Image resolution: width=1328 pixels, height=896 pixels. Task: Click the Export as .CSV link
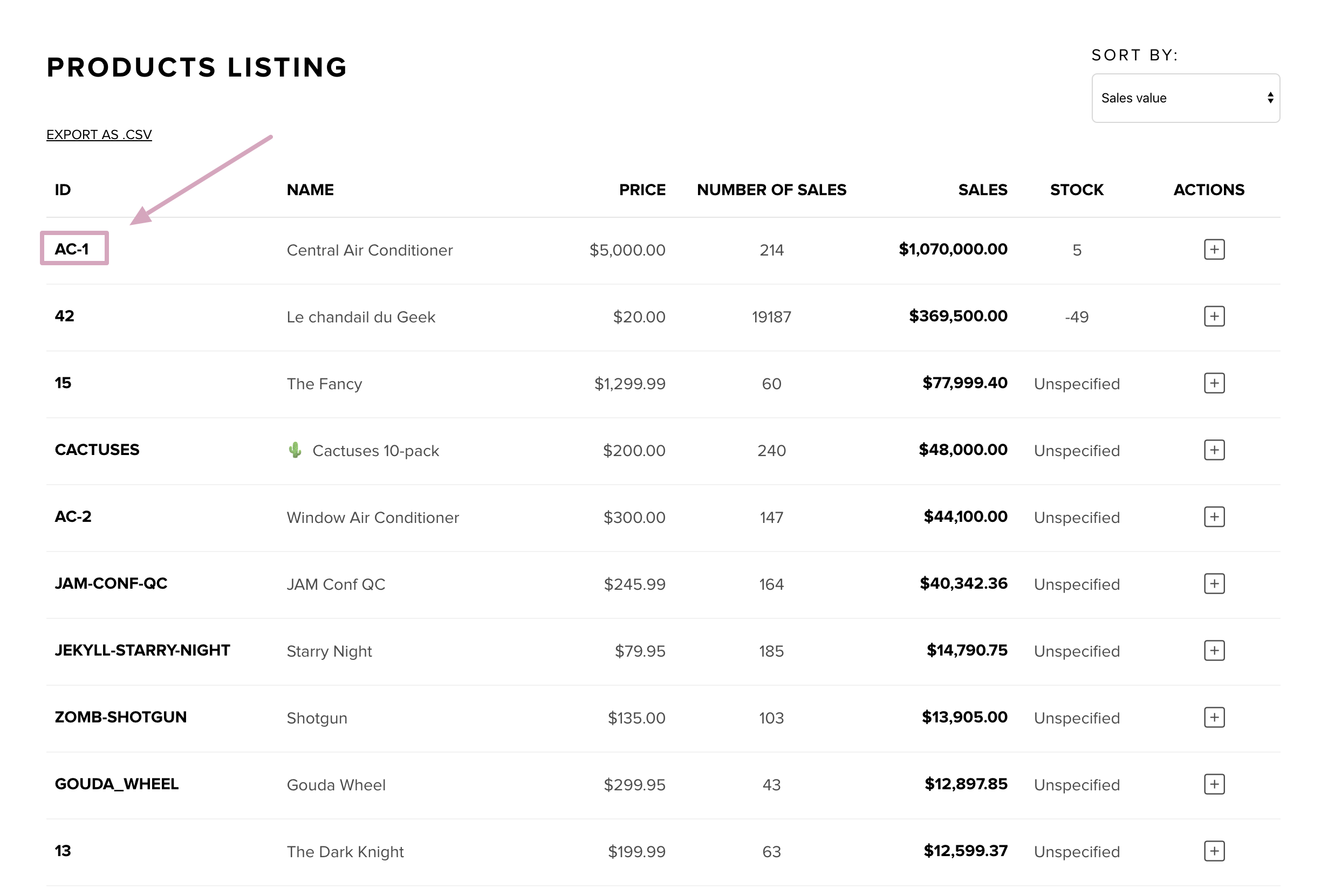(99, 135)
